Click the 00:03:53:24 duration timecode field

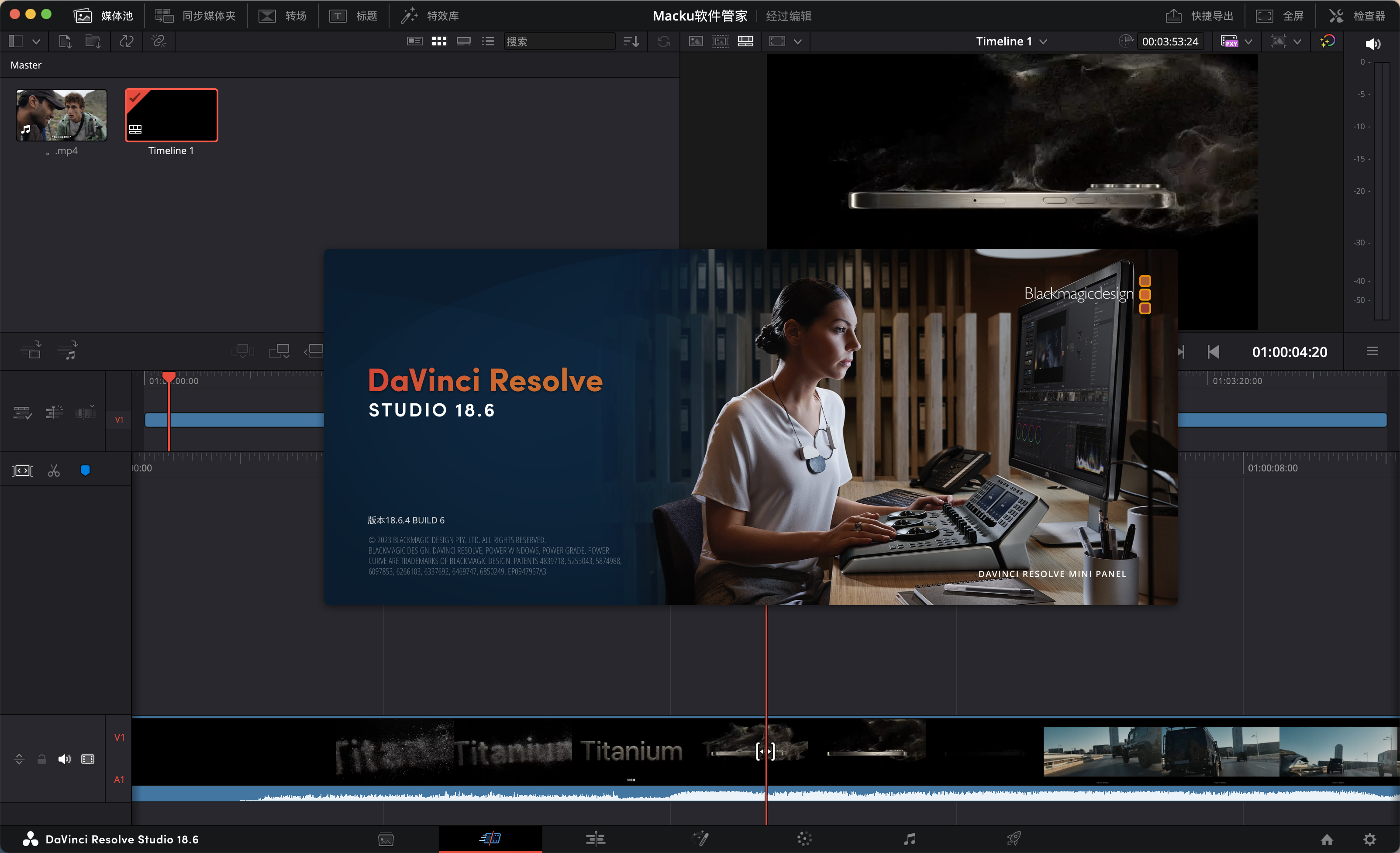tap(1170, 41)
